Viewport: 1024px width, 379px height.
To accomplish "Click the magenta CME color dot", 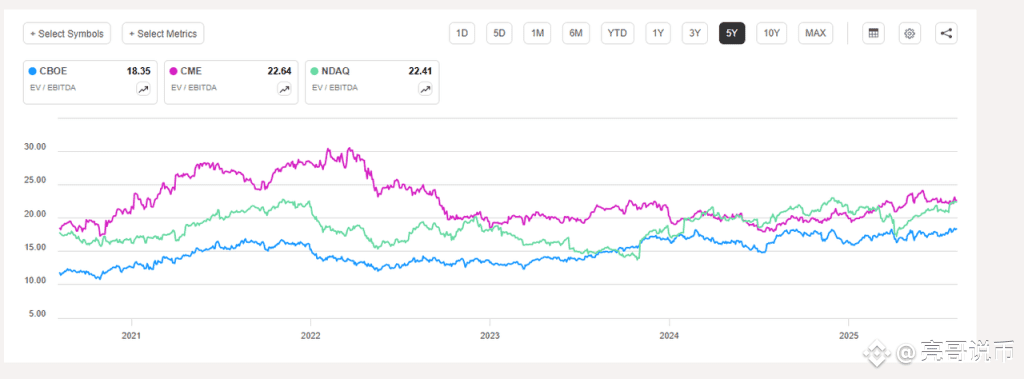I will tap(174, 71).
